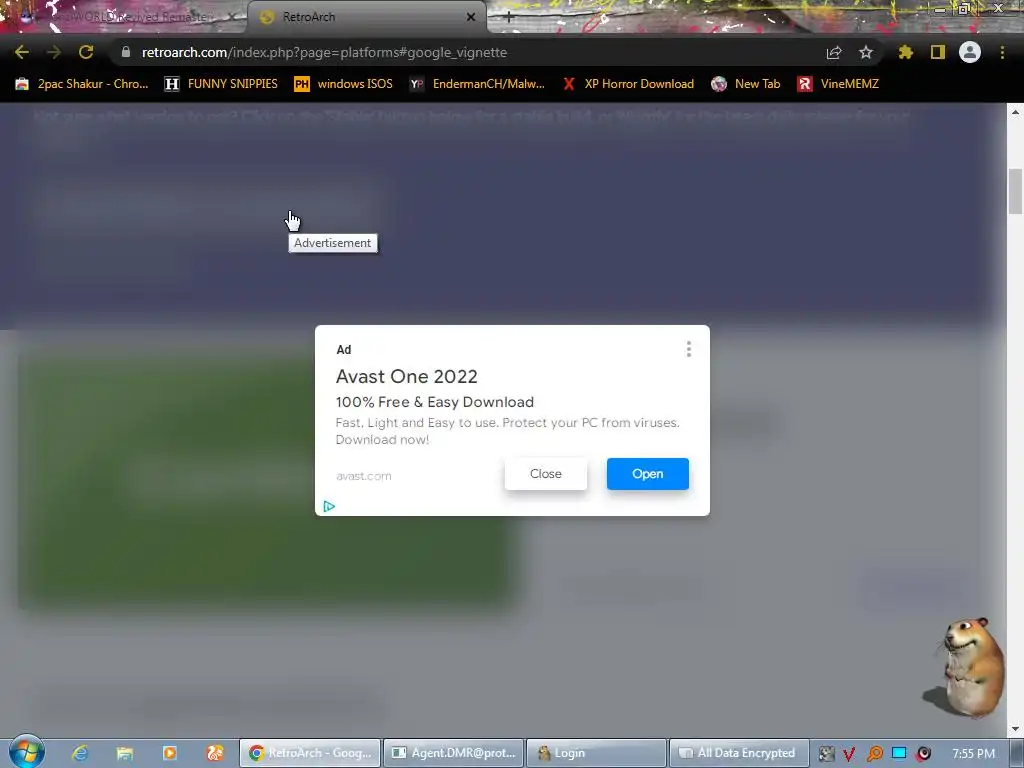Open the ad options three-dot menu
Screen dimensions: 1024x768
688,349
